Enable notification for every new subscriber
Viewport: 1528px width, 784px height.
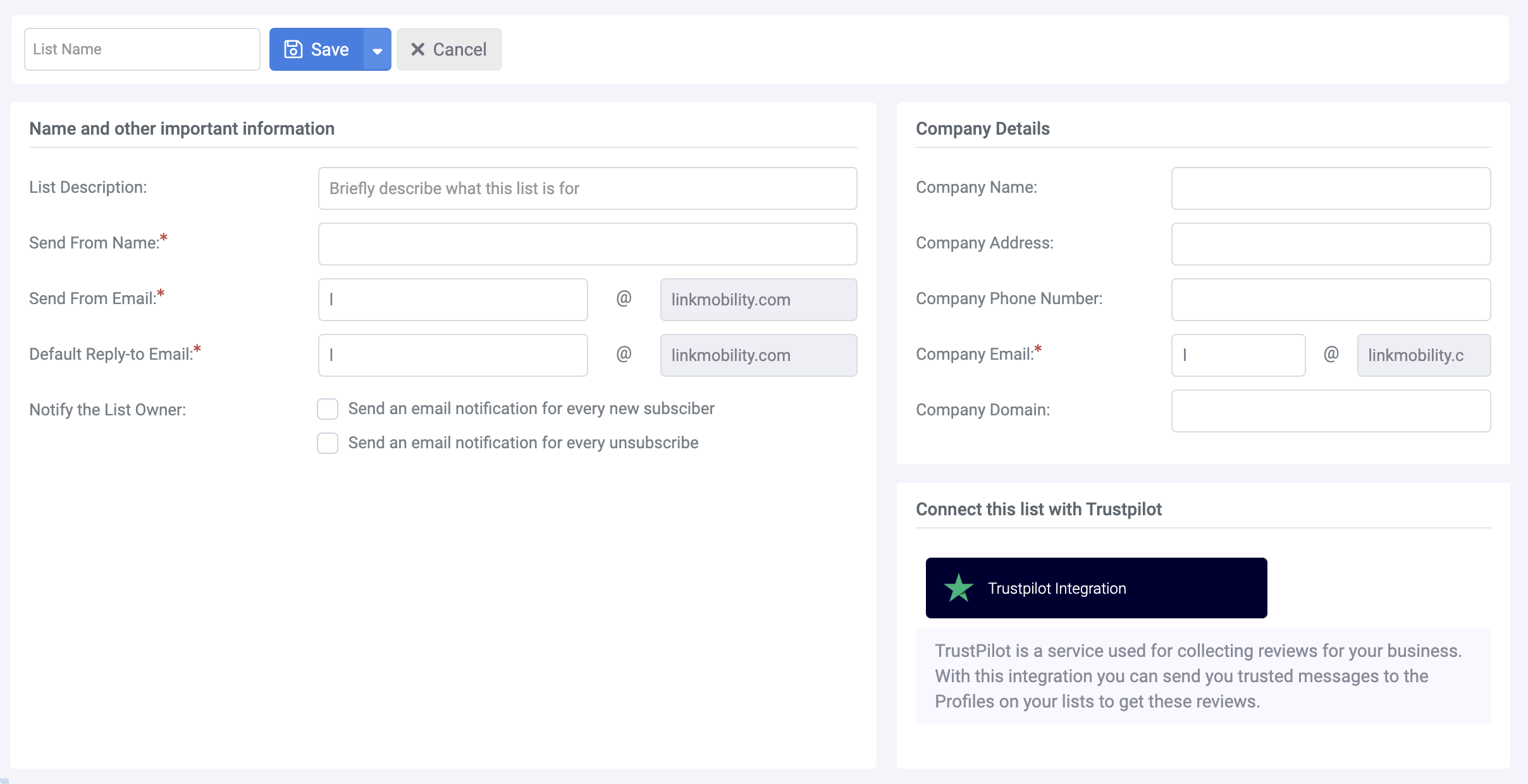328,409
